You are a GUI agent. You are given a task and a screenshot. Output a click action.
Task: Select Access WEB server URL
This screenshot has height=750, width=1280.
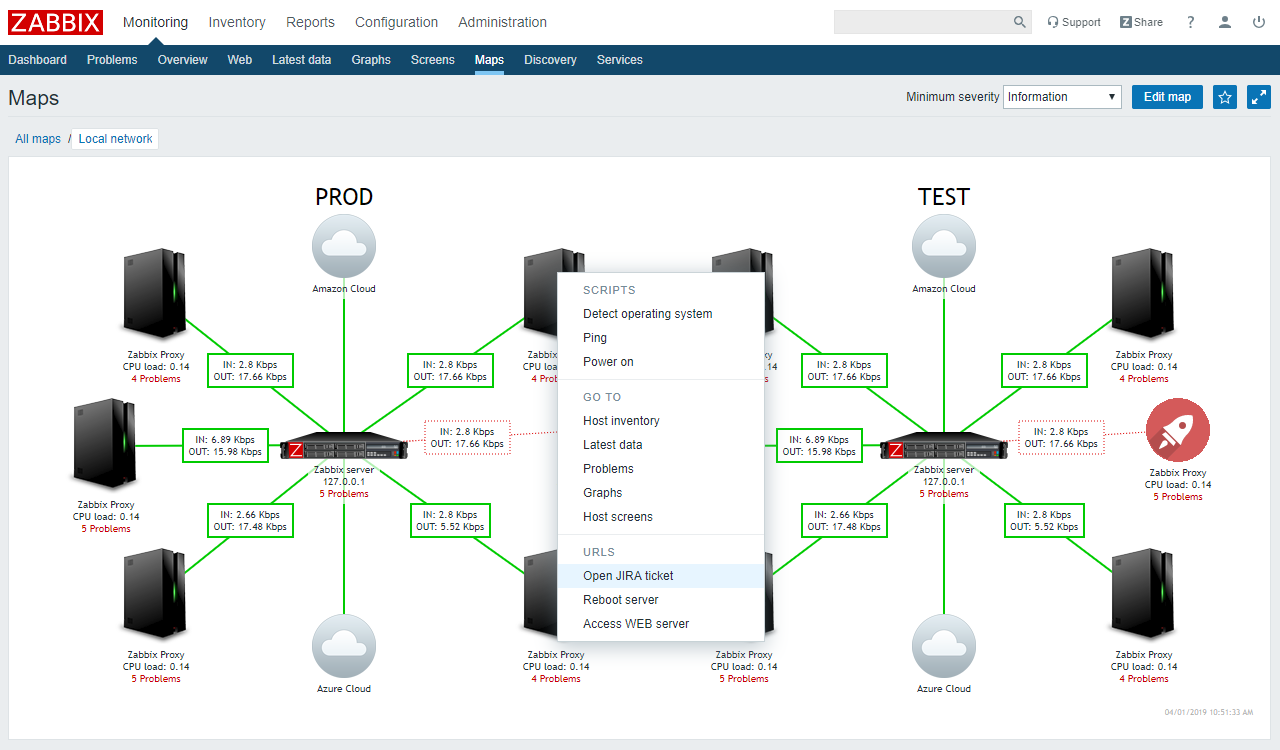661,624
